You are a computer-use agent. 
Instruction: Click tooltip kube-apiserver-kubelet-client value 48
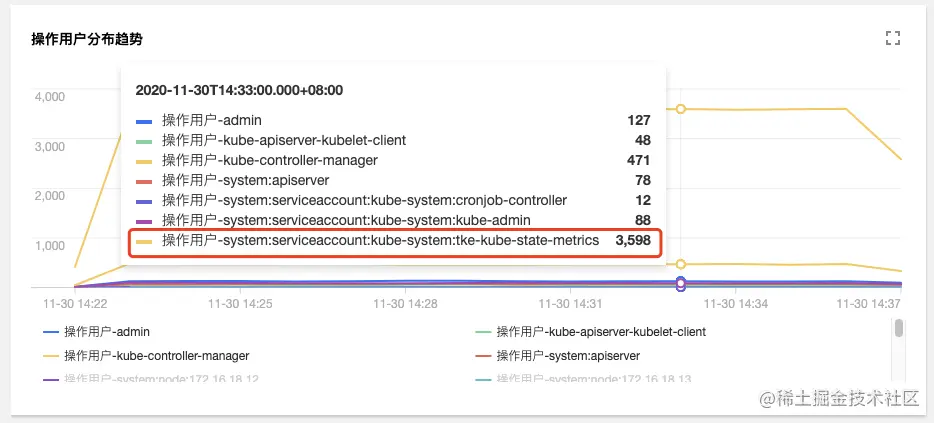tap(643, 141)
